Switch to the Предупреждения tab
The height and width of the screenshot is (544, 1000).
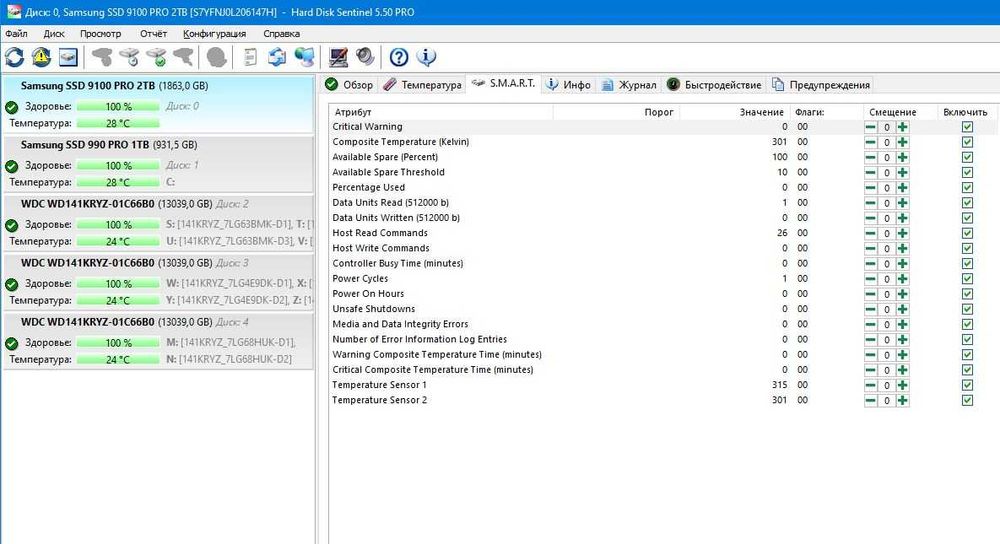(x=821, y=85)
